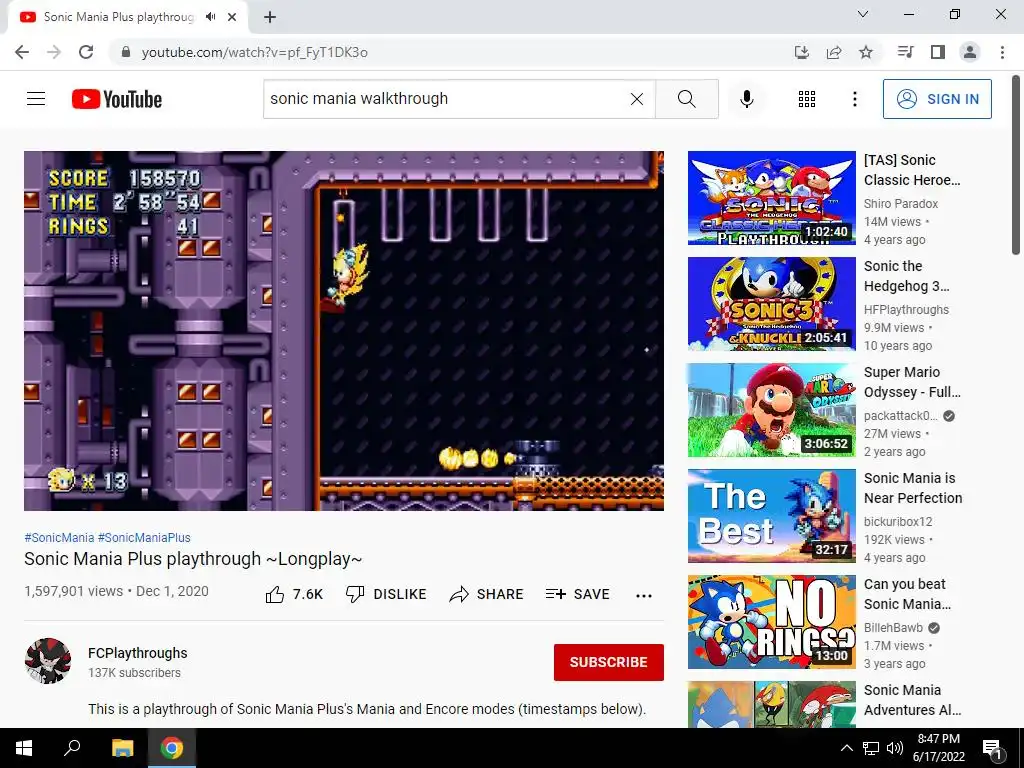Click the #SonicMania hashtag
Image resolution: width=1024 pixels, height=768 pixels.
coord(59,537)
